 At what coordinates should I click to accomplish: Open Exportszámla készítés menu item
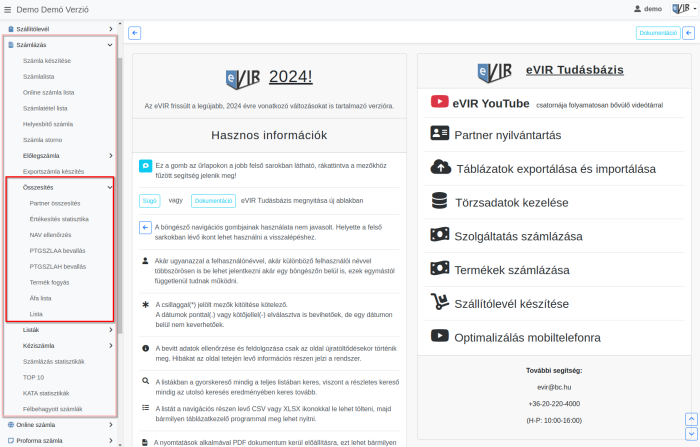pyautogui.click(x=54, y=171)
